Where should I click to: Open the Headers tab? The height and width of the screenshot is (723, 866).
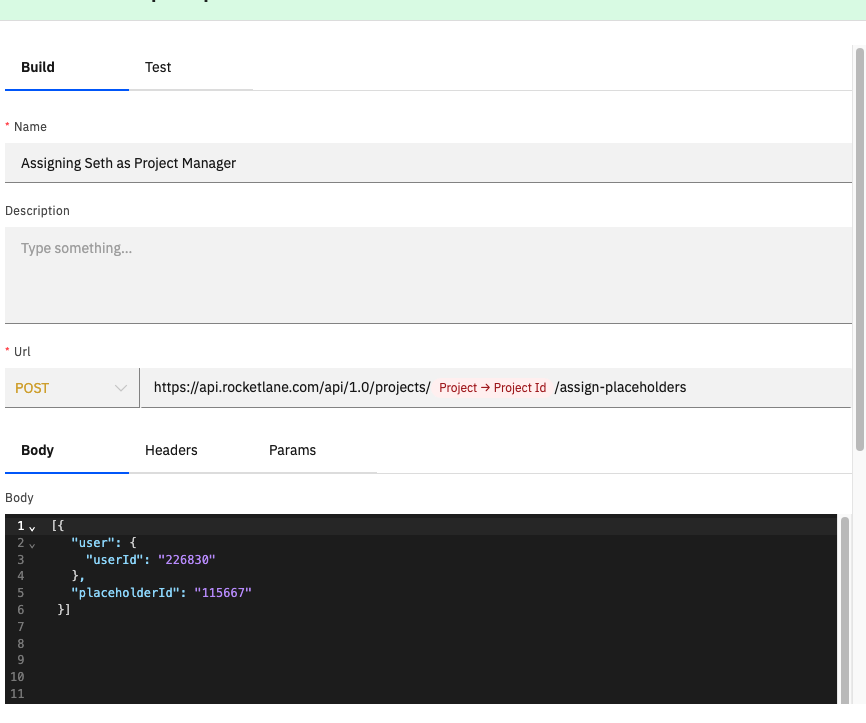coord(171,450)
